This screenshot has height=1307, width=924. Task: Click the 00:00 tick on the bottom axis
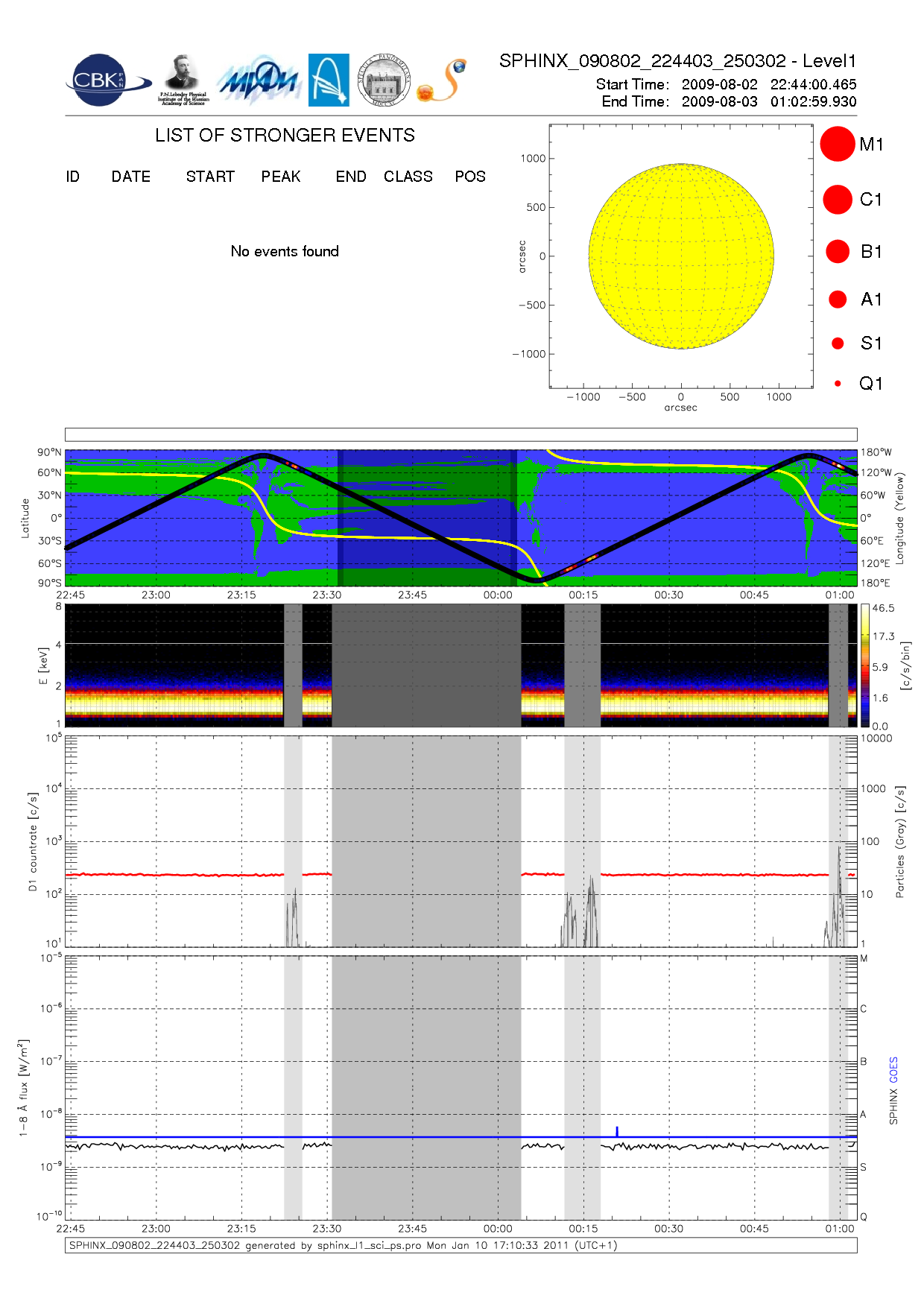[498, 1229]
